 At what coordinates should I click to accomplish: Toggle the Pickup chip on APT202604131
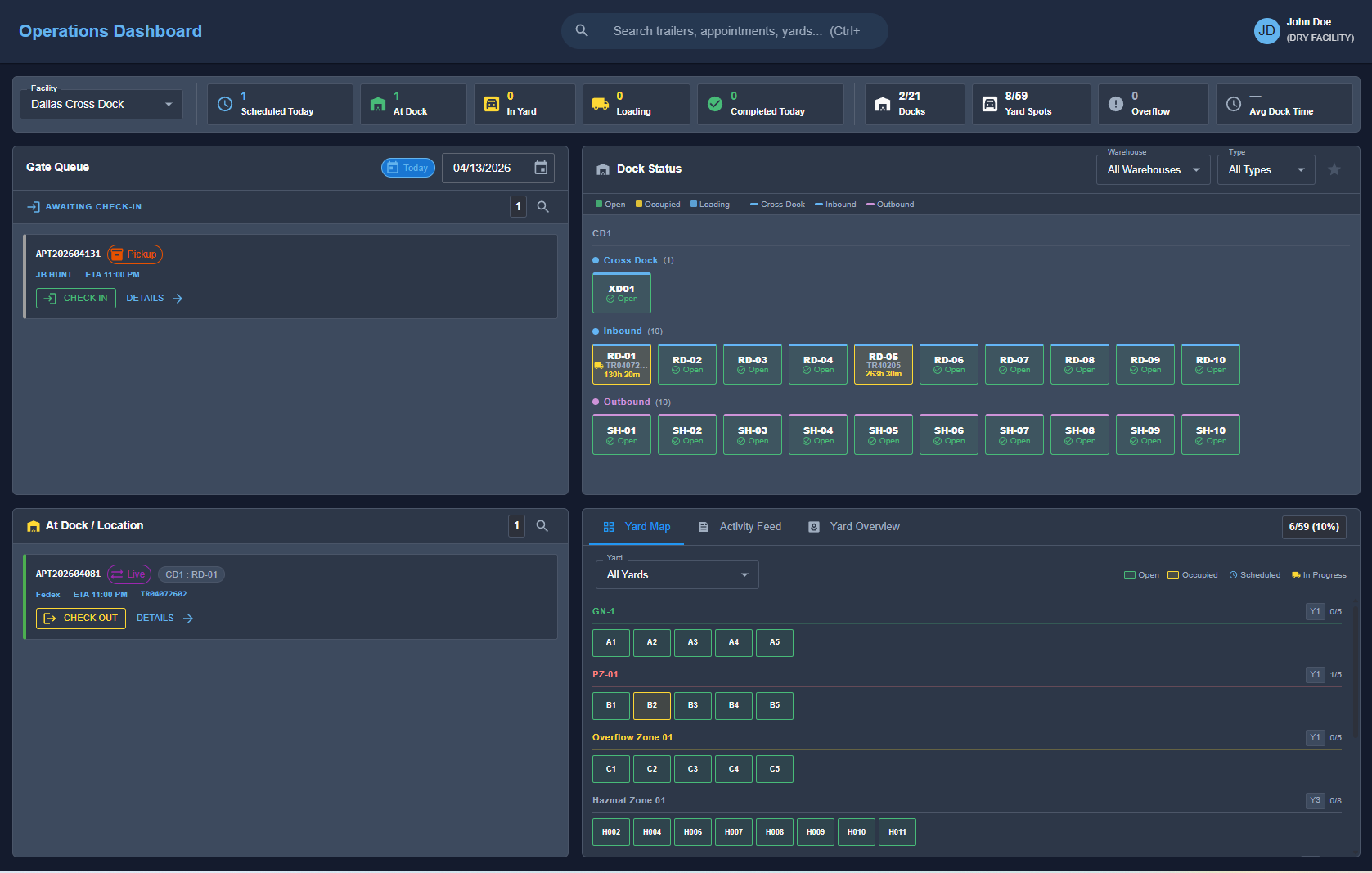click(135, 254)
